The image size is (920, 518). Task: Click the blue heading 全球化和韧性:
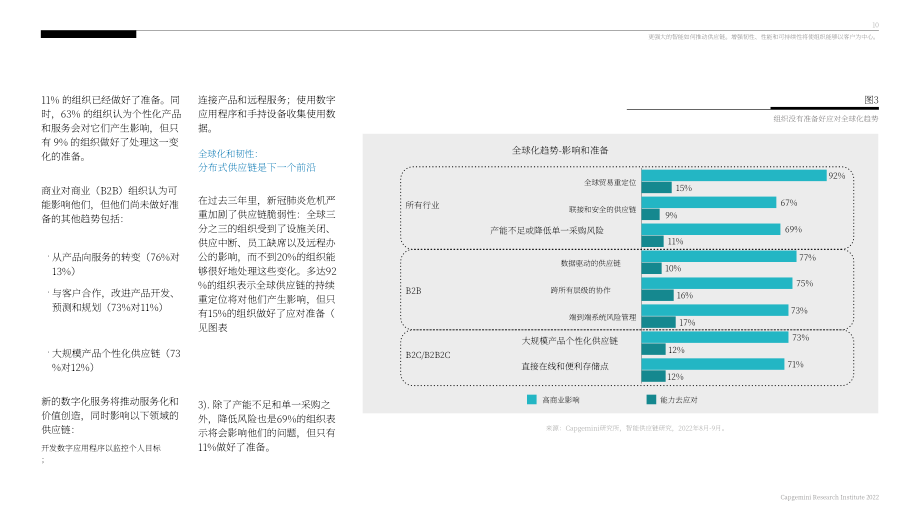point(228,154)
